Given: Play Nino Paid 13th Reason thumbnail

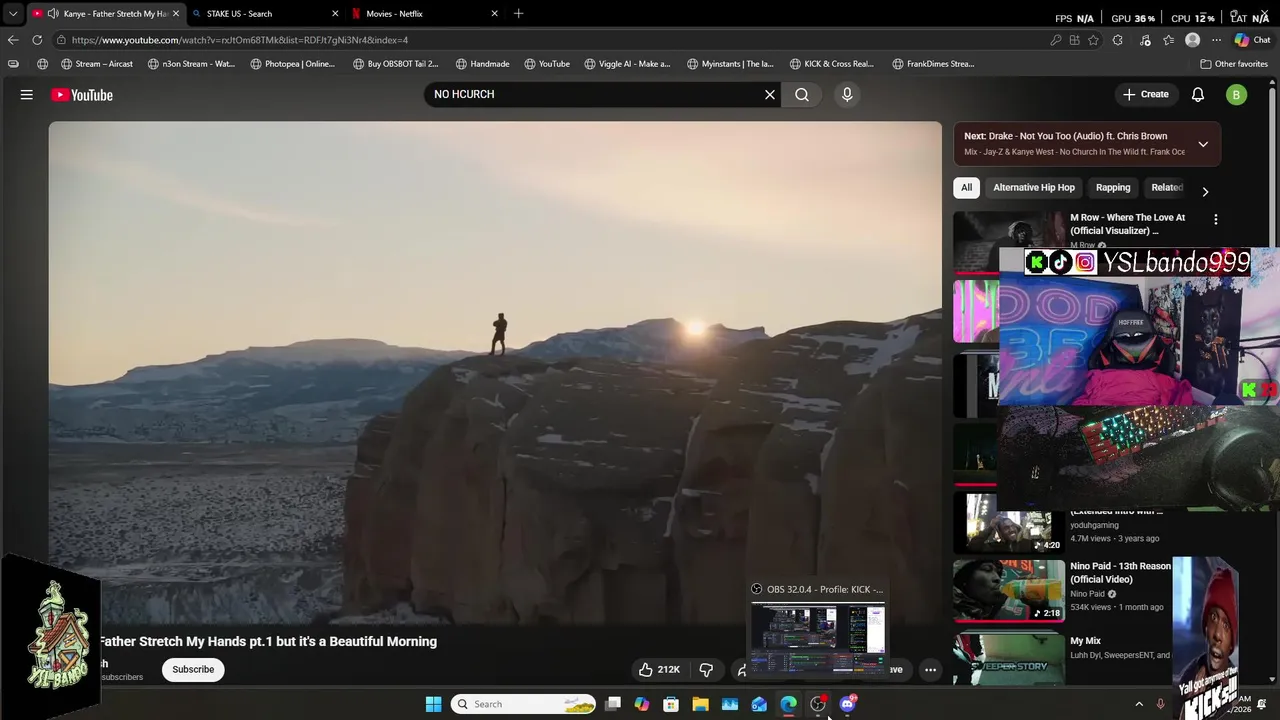Looking at the screenshot, I should [x=1009, y=590].
